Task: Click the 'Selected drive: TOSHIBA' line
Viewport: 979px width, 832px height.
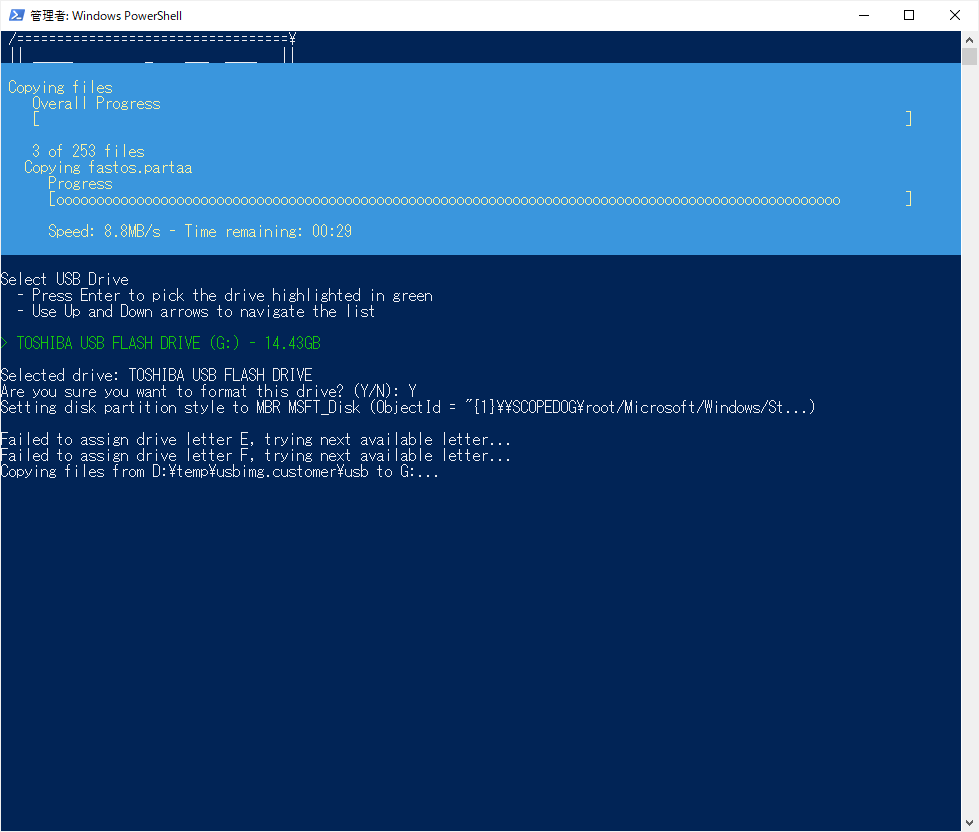Action: [156, 375]
